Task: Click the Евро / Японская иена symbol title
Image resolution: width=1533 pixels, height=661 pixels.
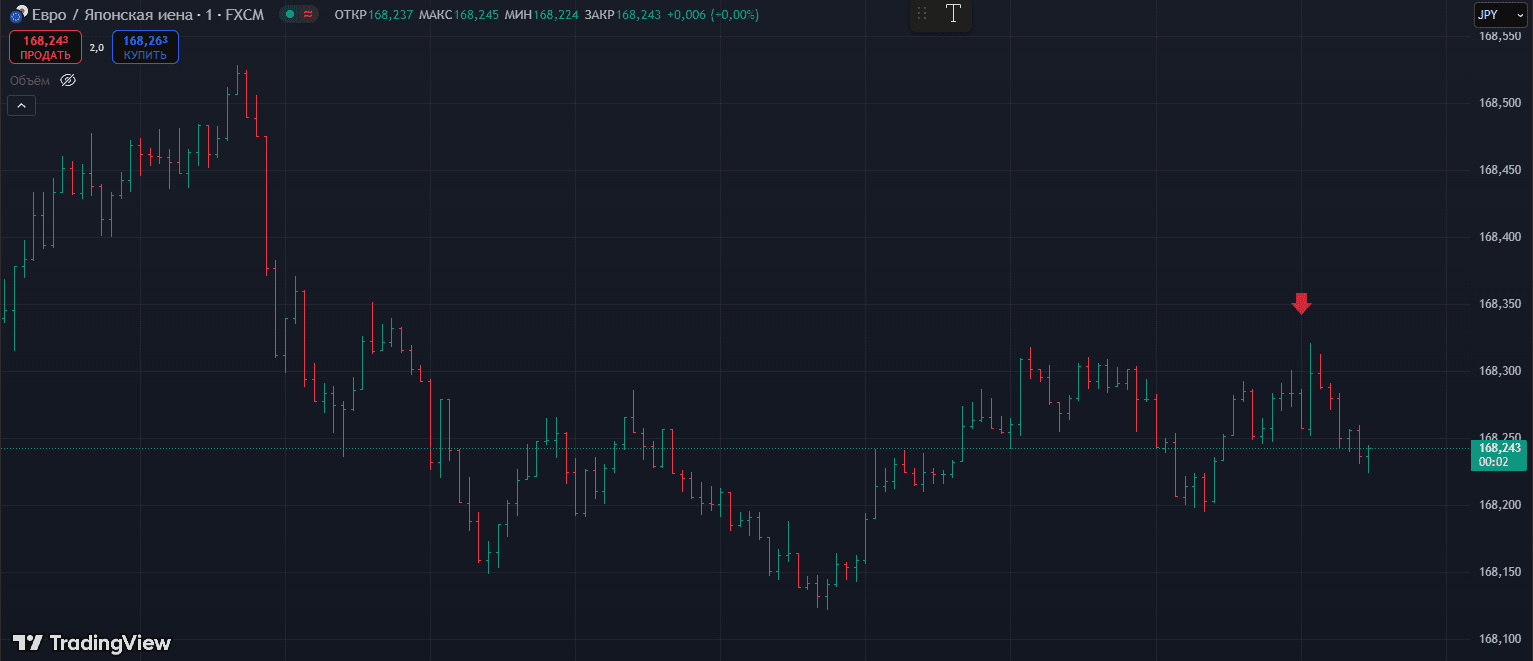Action: click(112, 15)
